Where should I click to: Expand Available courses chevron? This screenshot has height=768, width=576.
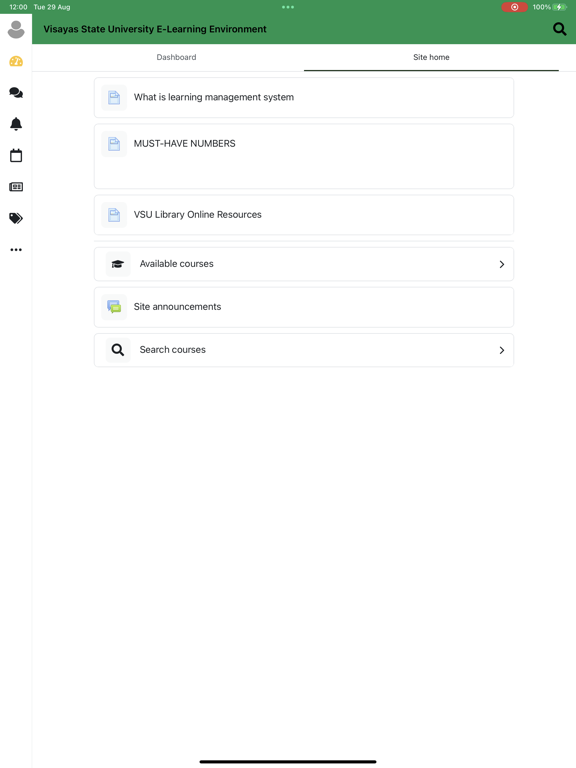pyautogui.click(x=502, y=264)
